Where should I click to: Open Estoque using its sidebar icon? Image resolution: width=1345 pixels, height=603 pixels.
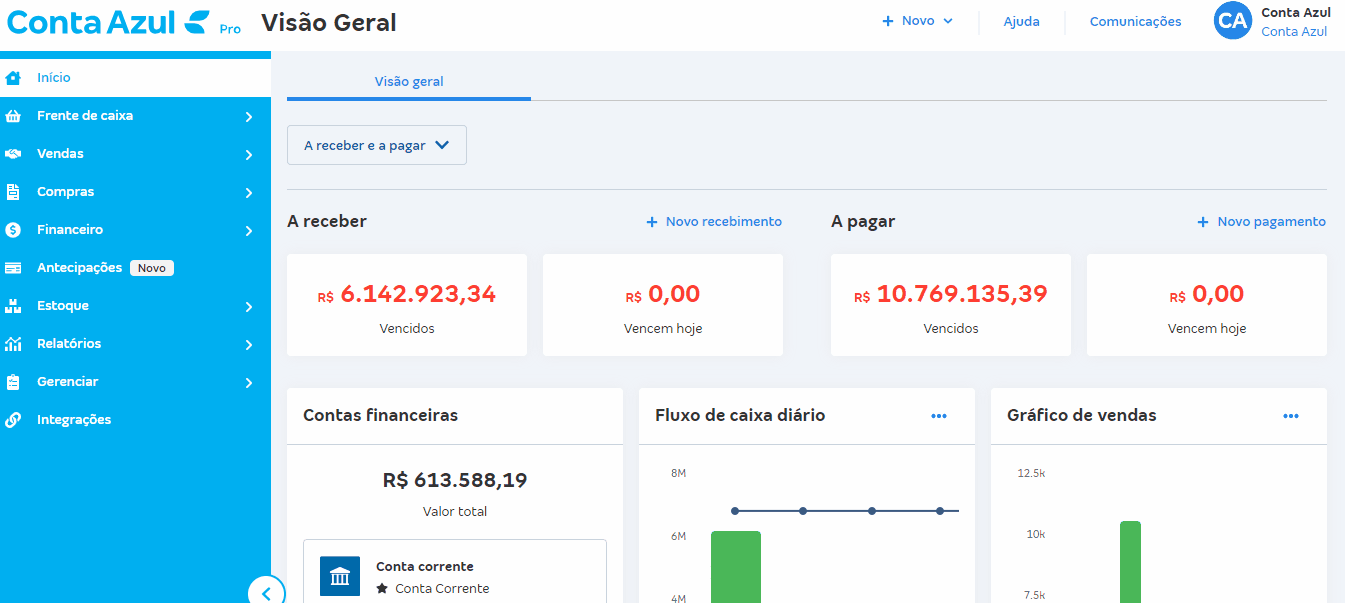(12, 305)
